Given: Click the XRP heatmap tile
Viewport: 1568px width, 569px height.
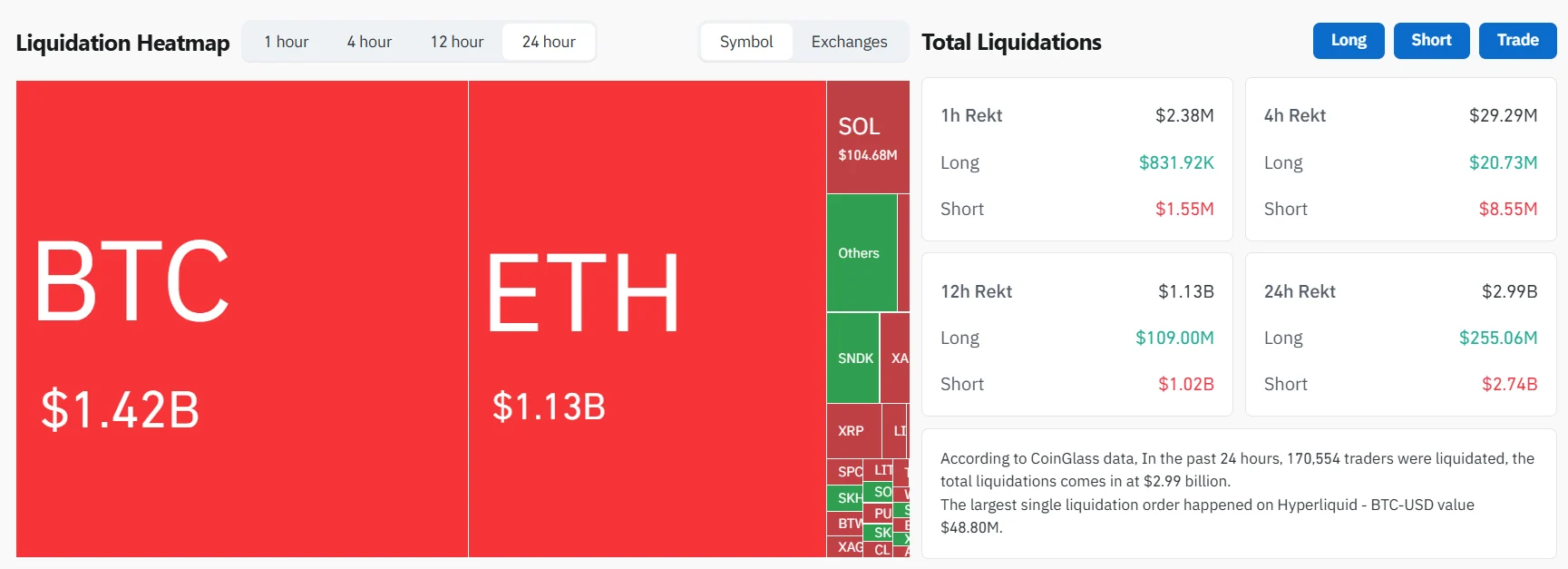Looking at the screenshot, I should pos(853,431).
